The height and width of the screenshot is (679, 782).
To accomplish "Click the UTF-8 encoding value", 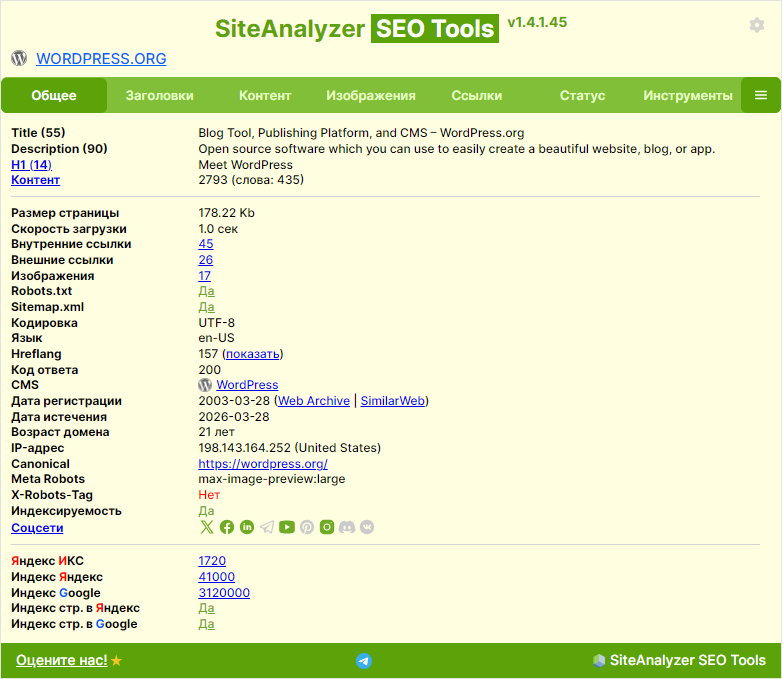I will [216, 323].
